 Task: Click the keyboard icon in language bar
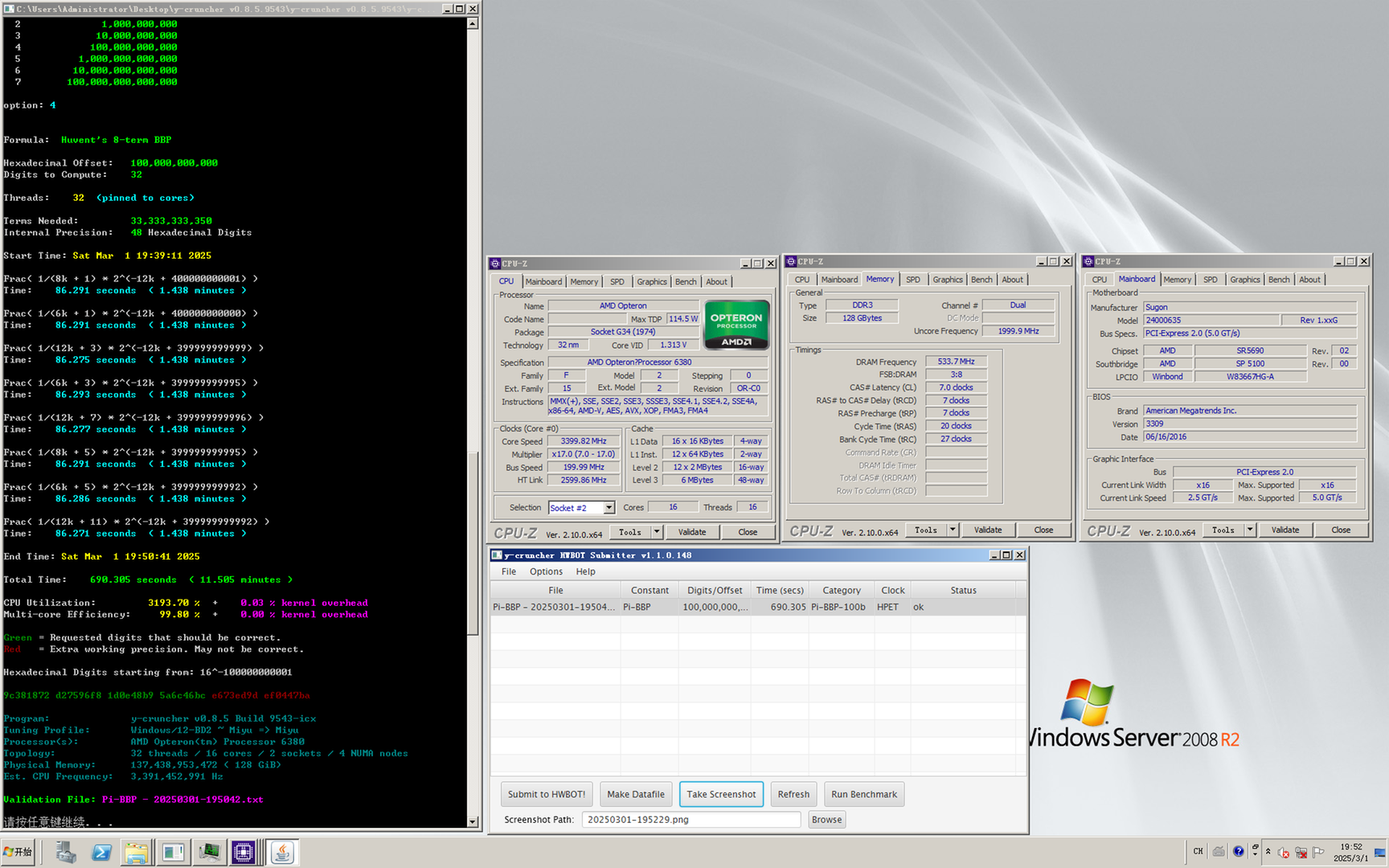pos(1219,851)
